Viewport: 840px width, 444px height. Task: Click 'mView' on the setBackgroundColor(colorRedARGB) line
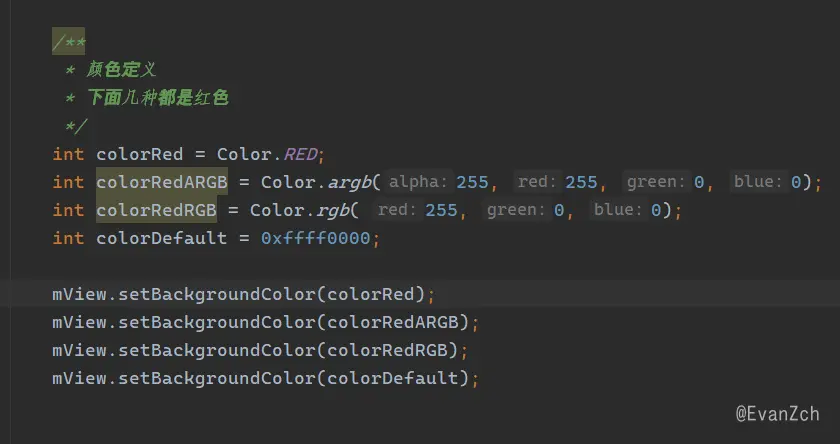pos(79,322)
